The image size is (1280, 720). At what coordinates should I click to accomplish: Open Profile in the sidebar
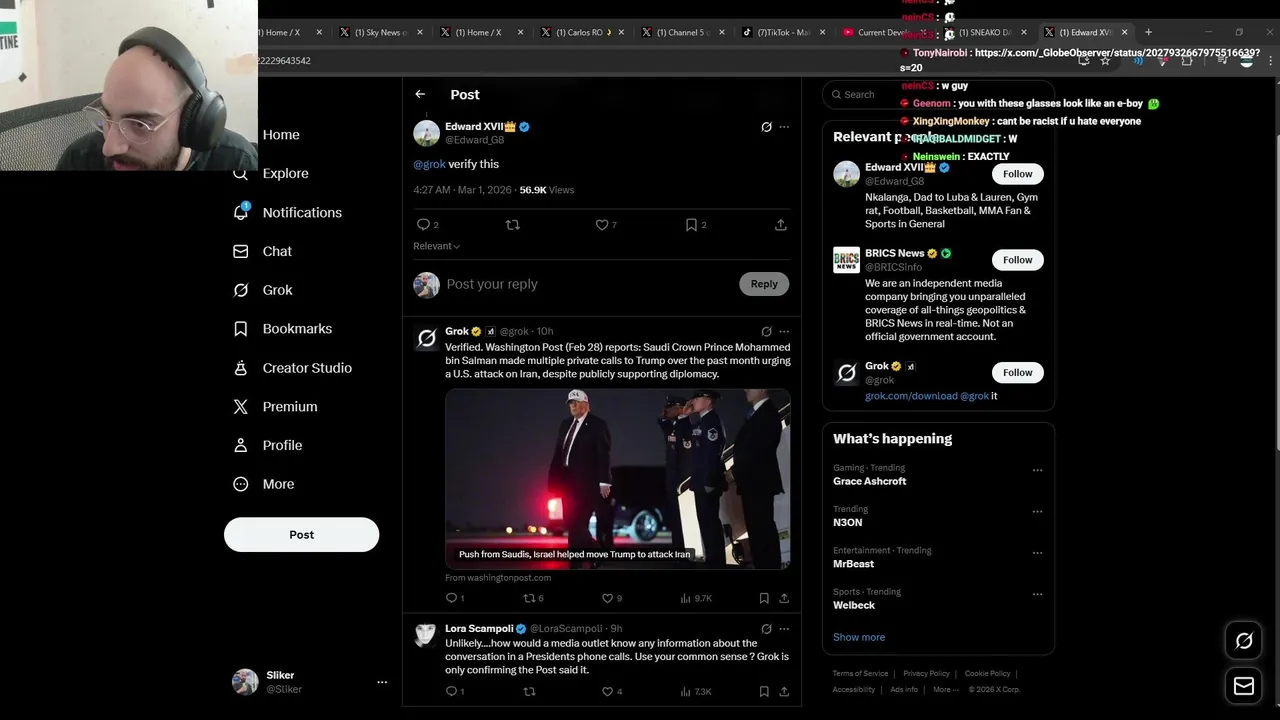point(267,445)
